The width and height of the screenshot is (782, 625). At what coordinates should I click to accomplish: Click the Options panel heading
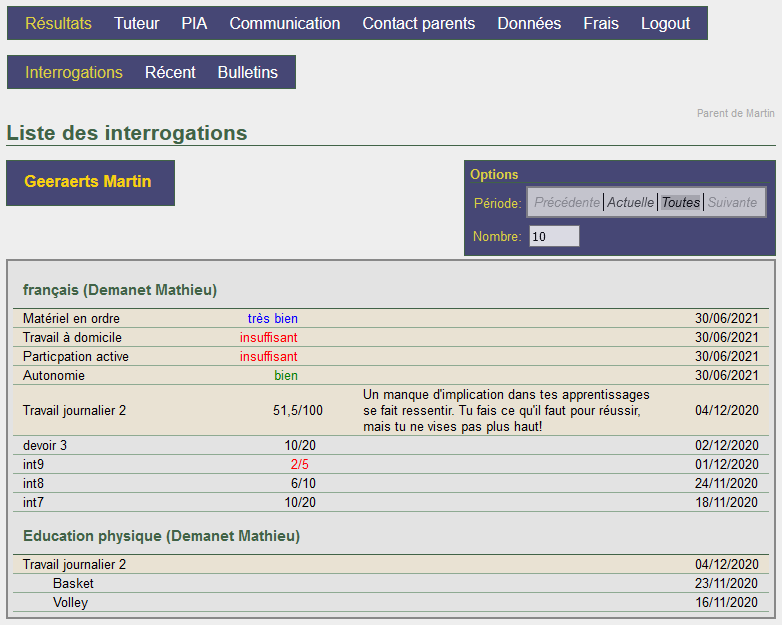point(494,174)
